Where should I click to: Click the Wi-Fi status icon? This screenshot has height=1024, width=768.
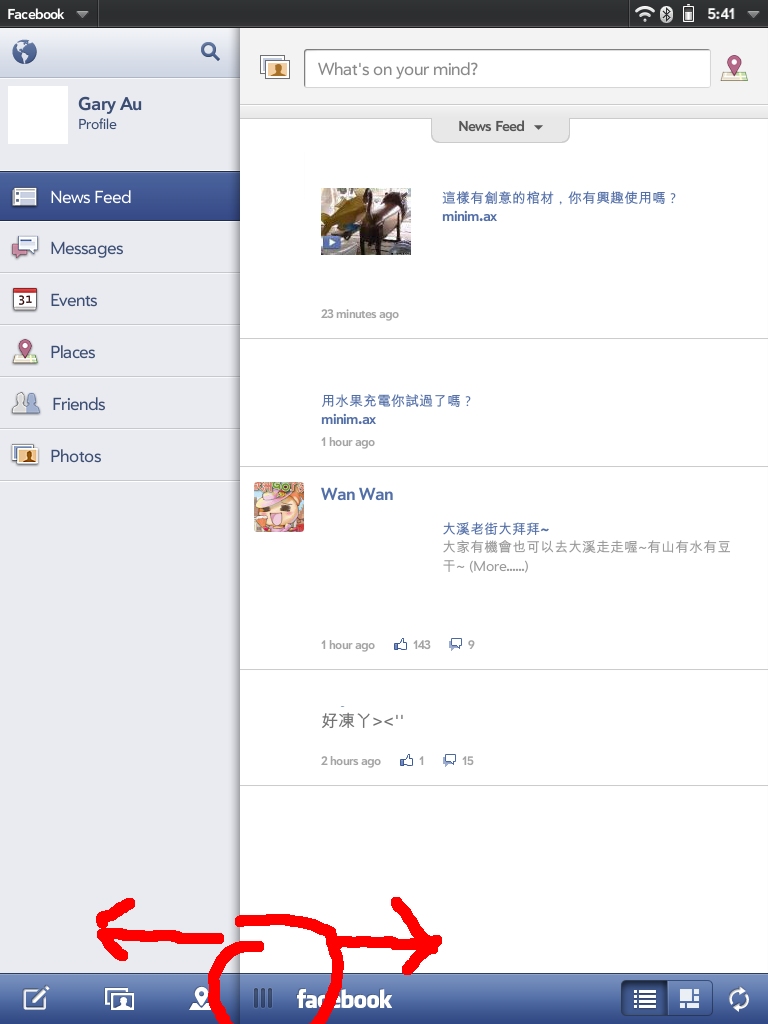tap(645, 14)
